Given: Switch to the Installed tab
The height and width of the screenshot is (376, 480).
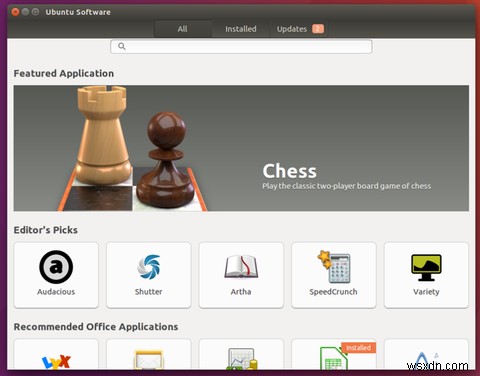Looking at the screenshot, I should (x=241, y=29).
